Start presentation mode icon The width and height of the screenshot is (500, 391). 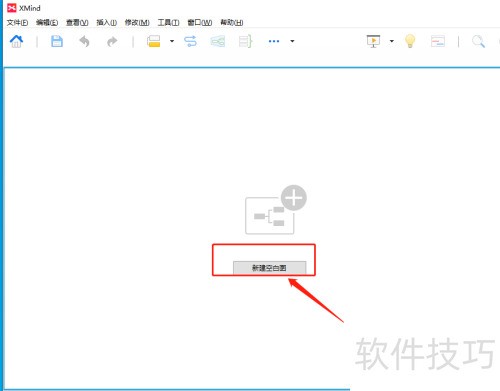pyautogui.click(x=373, y=41)
